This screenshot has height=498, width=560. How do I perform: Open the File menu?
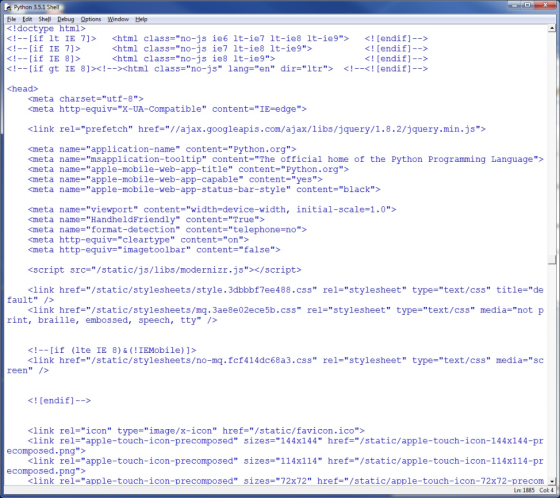tap(11, 19)
